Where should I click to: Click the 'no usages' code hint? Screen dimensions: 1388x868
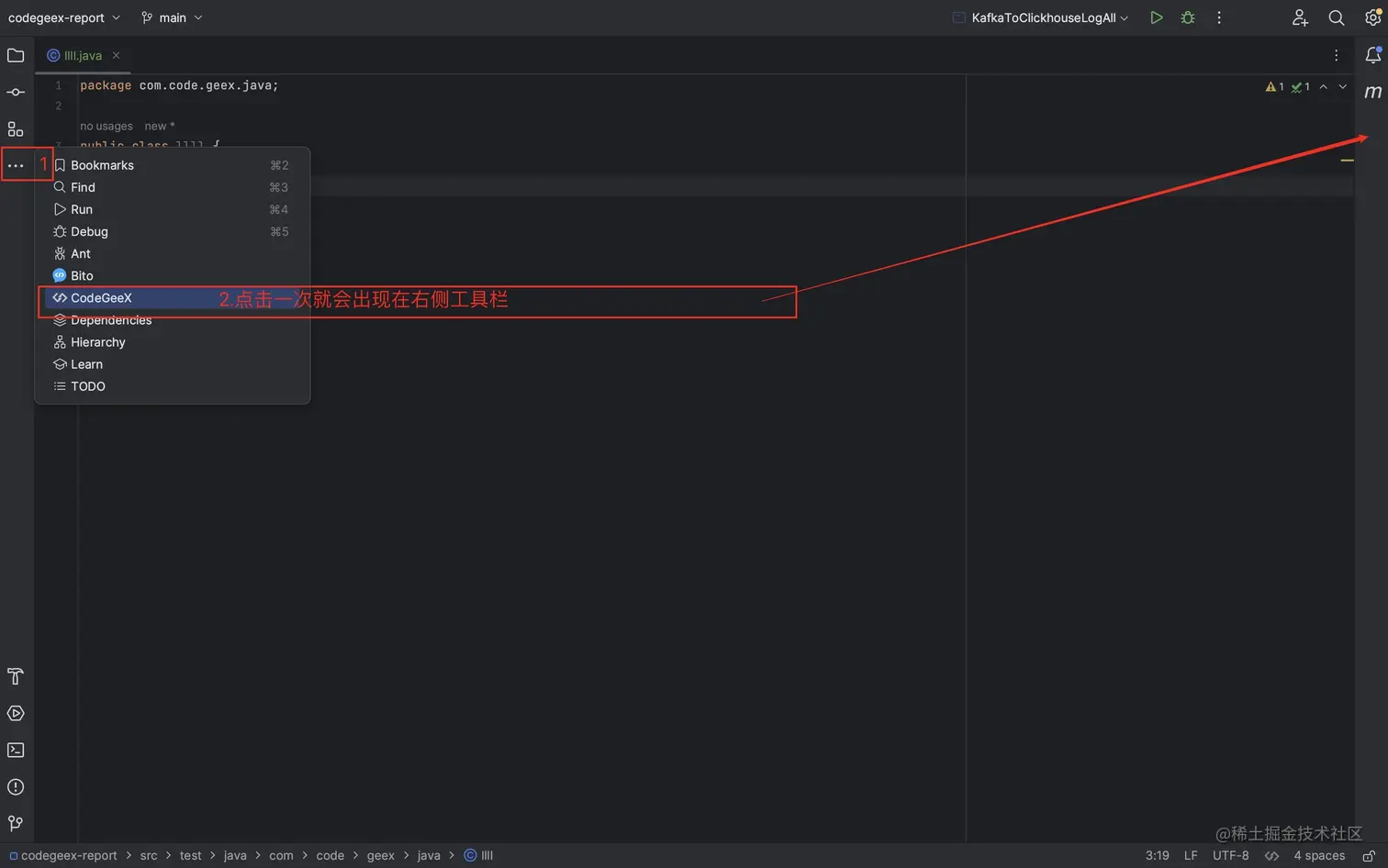106,127
